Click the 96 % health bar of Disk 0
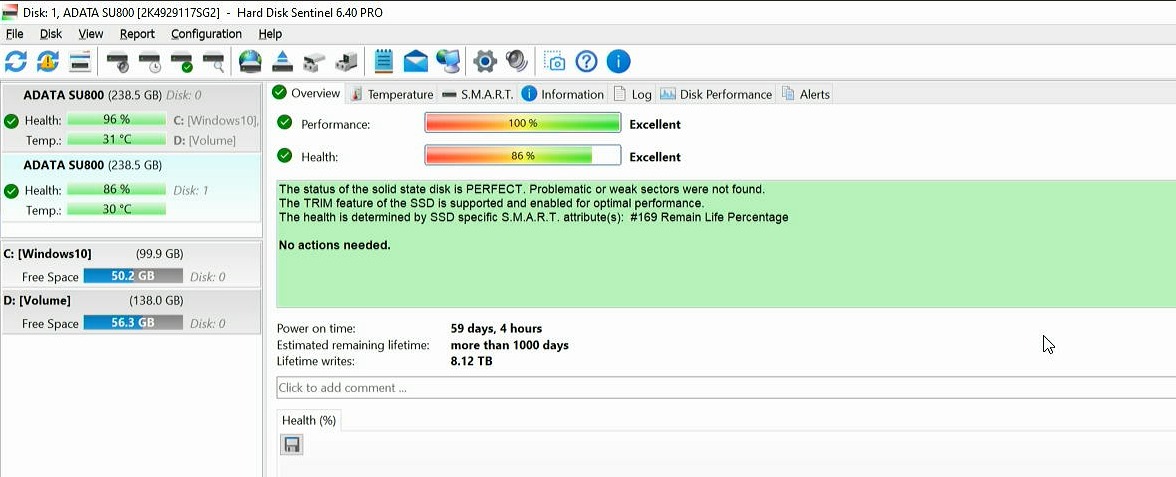The image size is (1176, 477). tap(116, 119)
